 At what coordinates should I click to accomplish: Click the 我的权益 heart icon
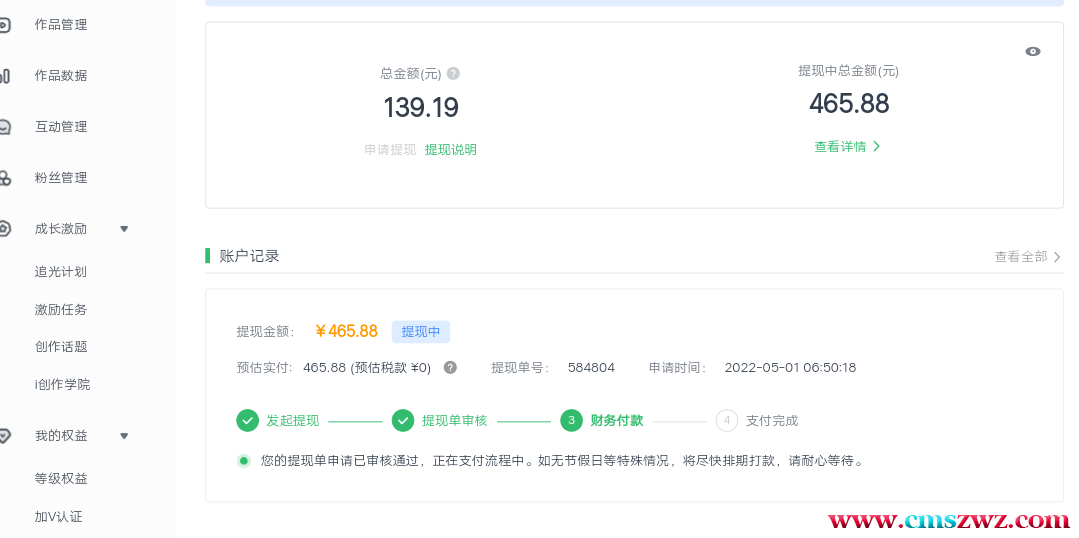(5, 436)
